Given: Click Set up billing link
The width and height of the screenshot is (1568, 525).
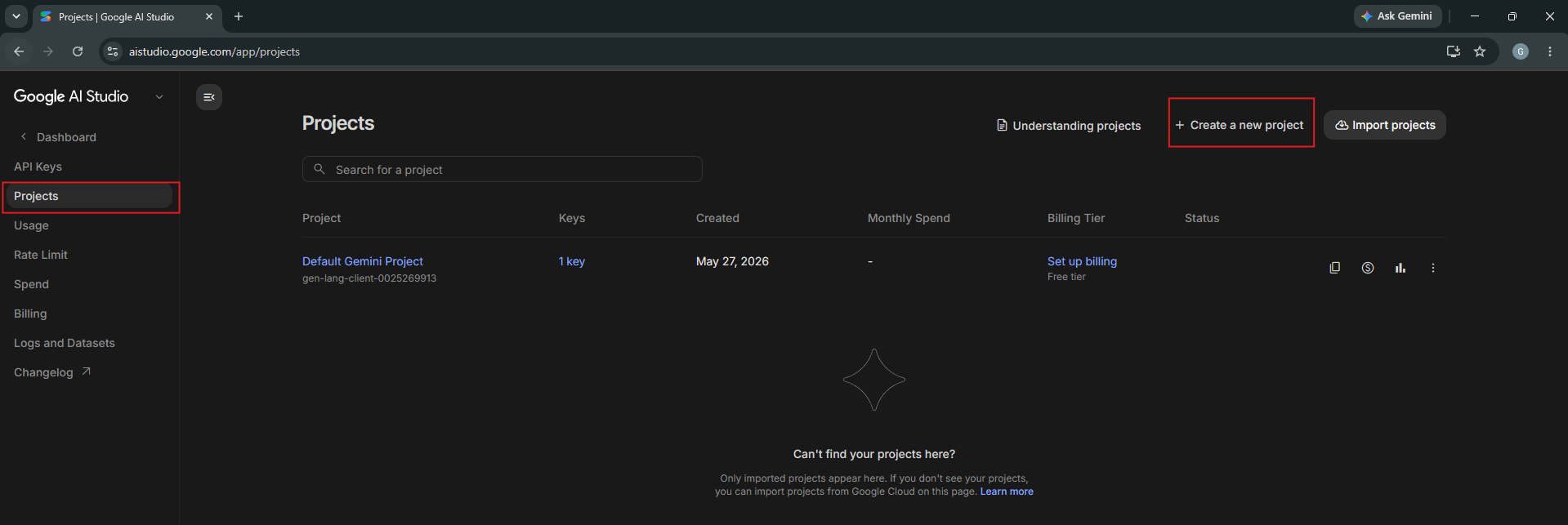Looking at the screenshot, I should pos(1082,261).
